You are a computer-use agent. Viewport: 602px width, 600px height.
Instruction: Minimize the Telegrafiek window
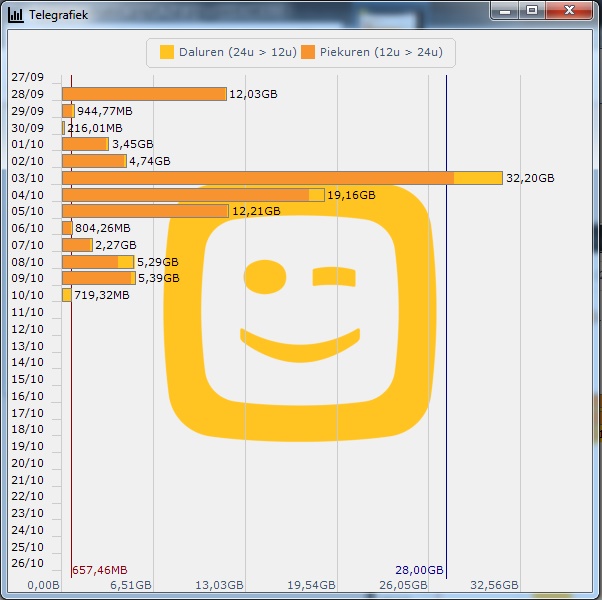point(504,10)
